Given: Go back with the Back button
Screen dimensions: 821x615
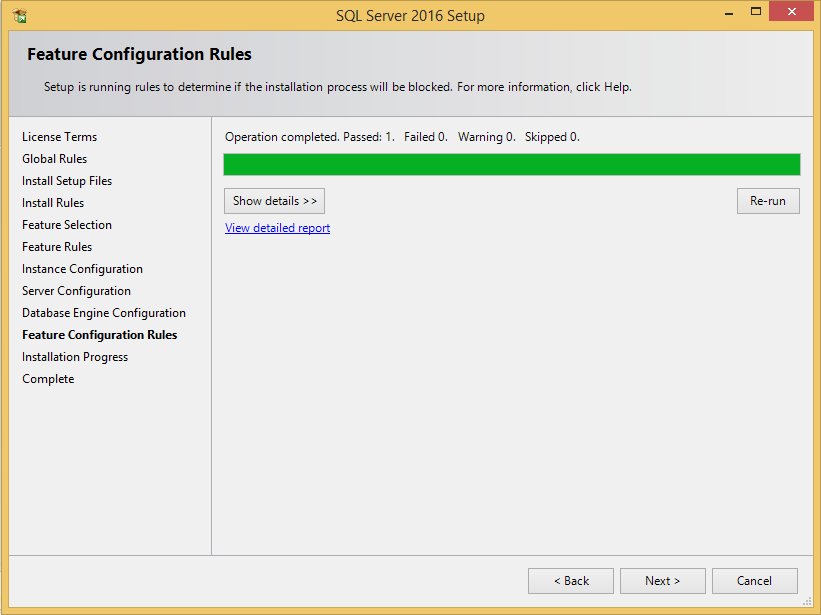Looking at the screenshot, I should [571, 581].
